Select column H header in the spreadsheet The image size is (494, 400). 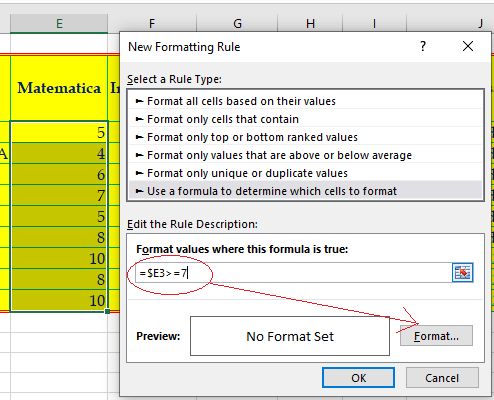pos(310,24)
